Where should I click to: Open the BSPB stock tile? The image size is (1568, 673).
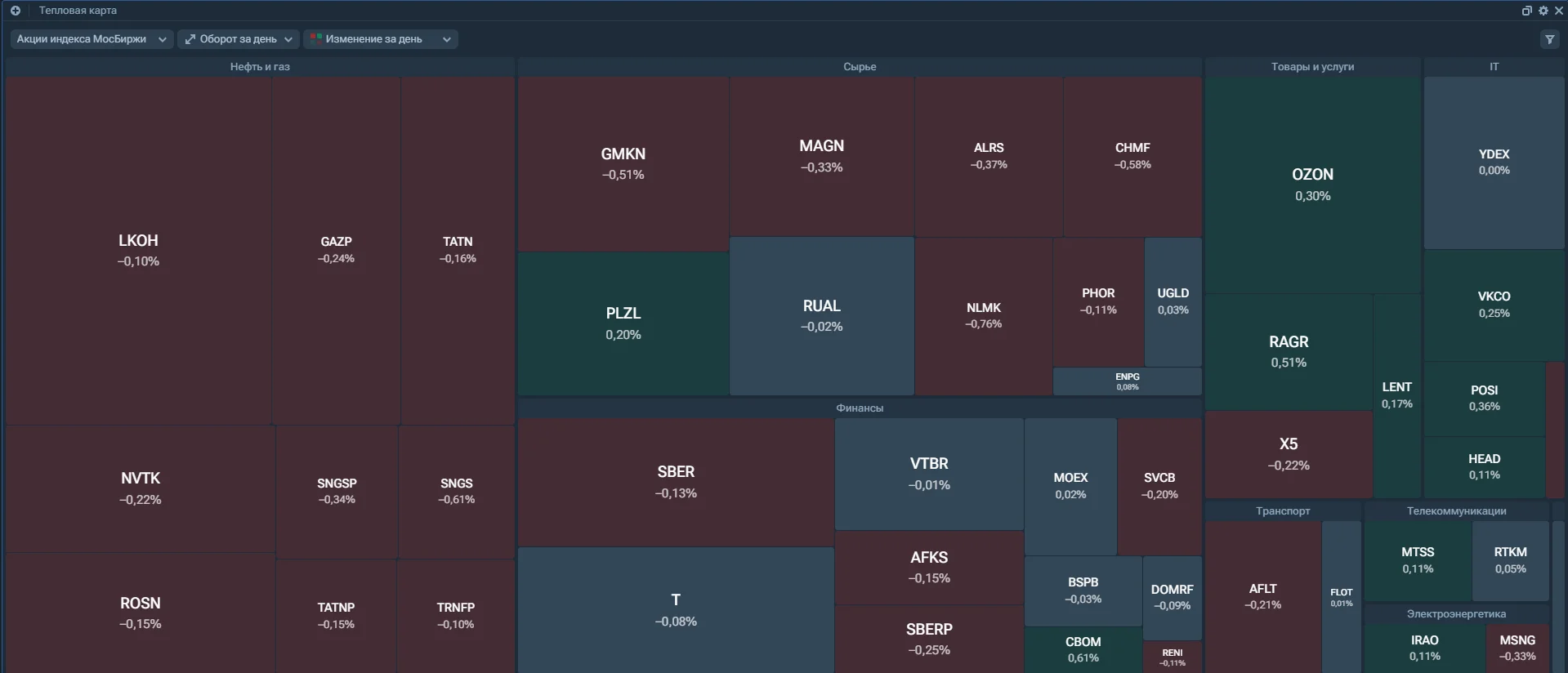click(1083, 591)
